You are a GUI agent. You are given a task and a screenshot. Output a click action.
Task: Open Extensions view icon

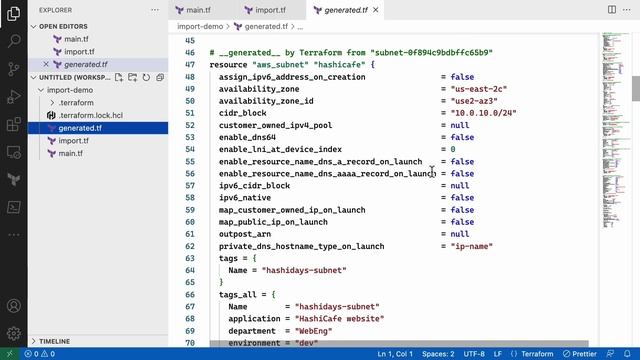tap(13, 124)
